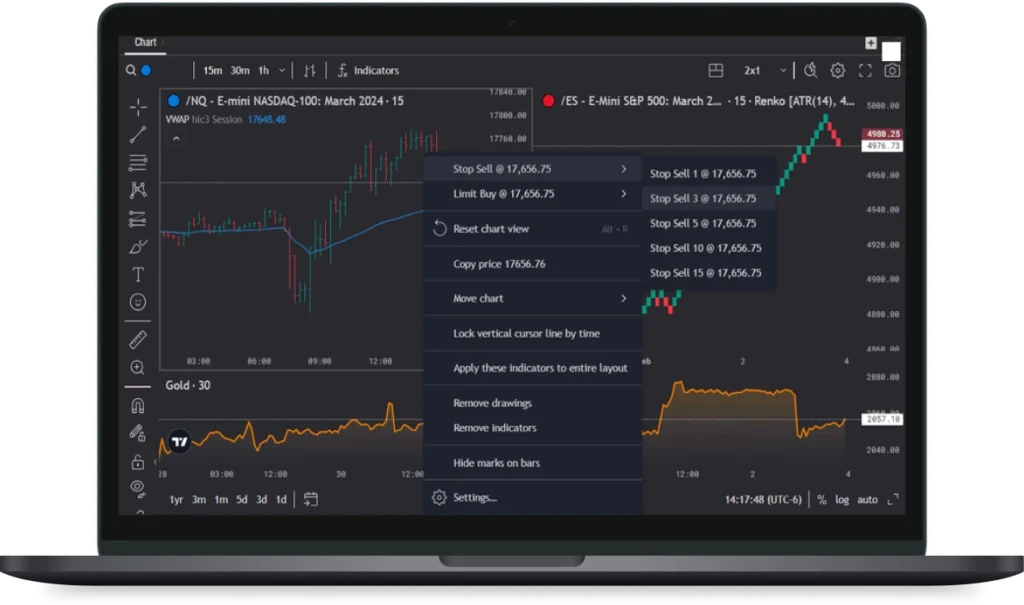Viewport: 1024px width, 605px height.
Task: Open the Indicators button
Action: 367,71
